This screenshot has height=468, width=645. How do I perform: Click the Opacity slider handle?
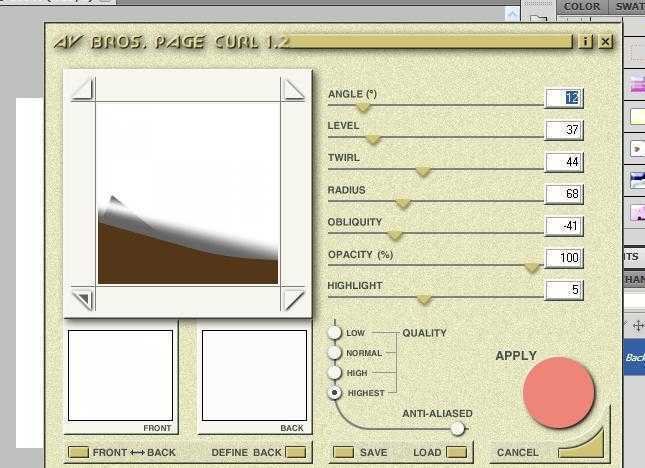pos(532,268)
